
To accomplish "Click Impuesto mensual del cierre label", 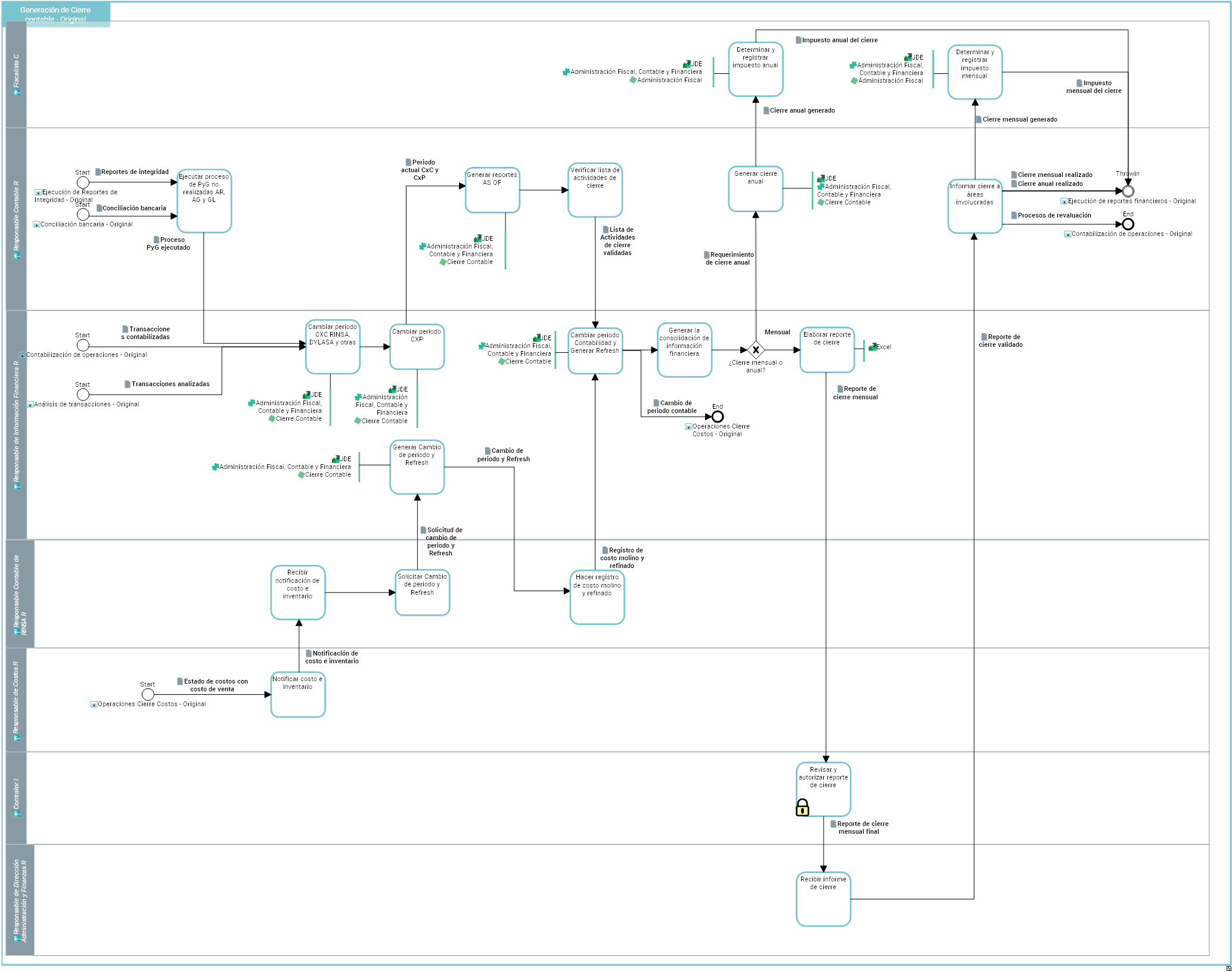I will pyautogui.click(x=1094, y=87).
